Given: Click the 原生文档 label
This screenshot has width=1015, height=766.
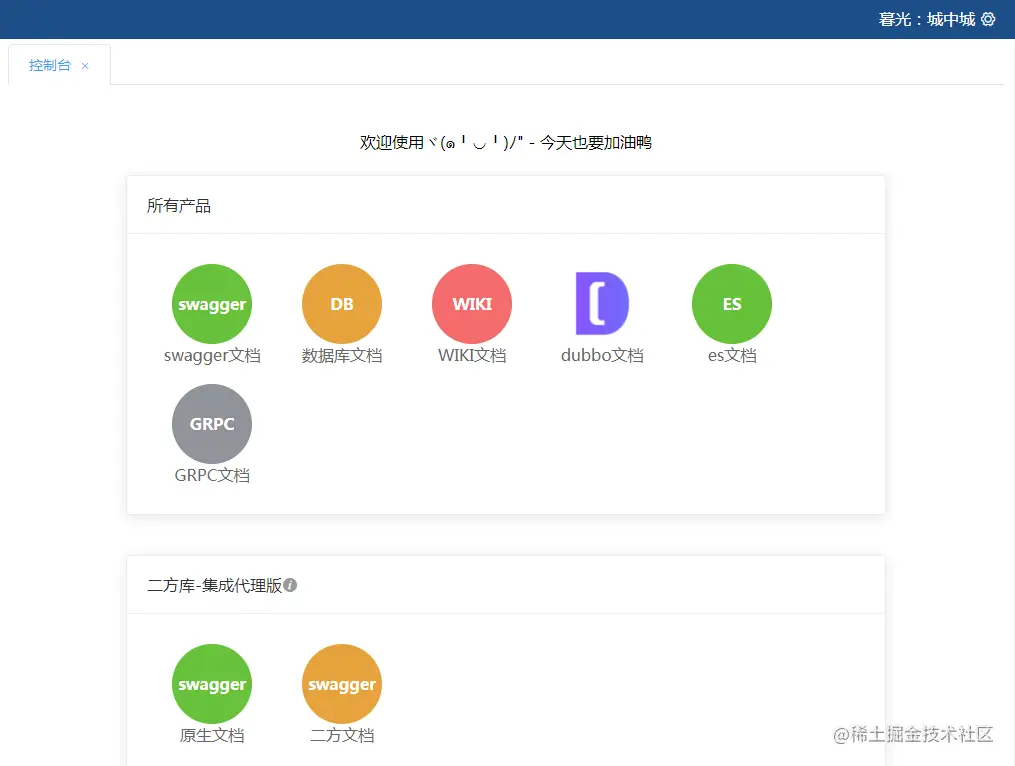Looking at the screenshot, I should 212,736.
